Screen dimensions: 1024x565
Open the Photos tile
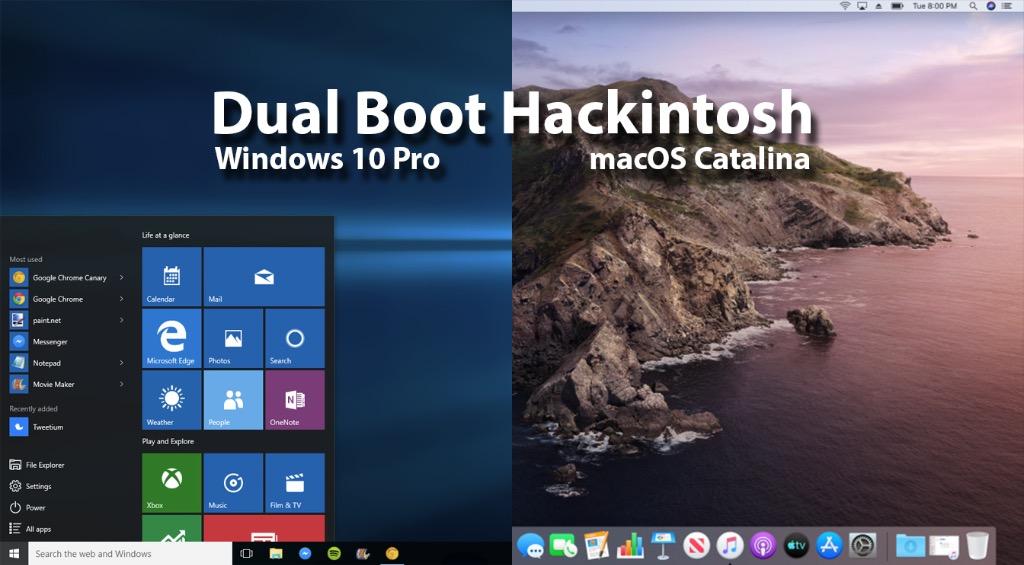(233, 338)
